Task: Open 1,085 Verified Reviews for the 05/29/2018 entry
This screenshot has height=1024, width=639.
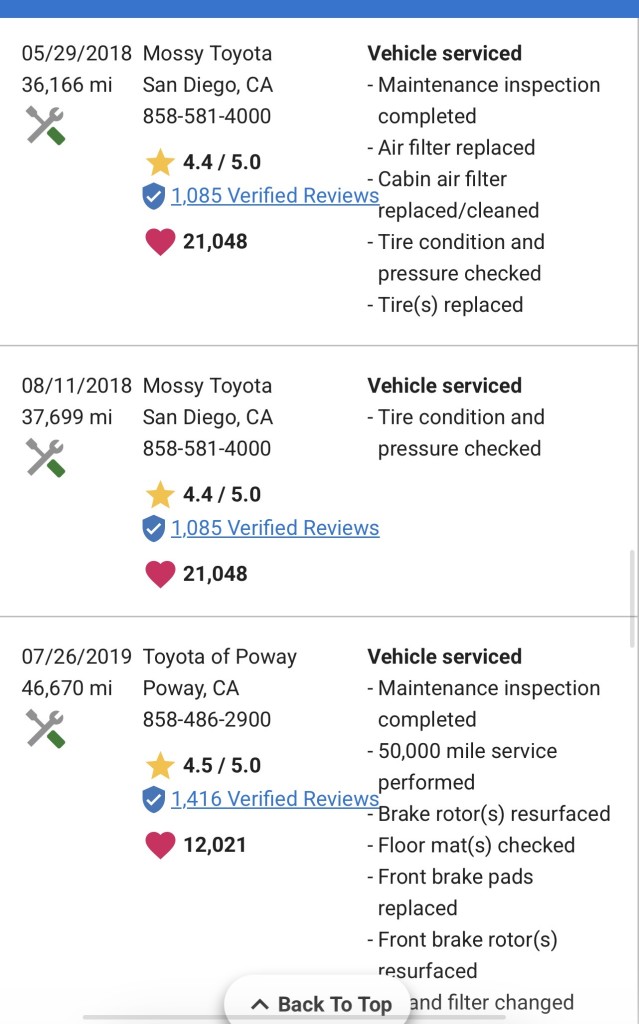Action: pos(275,196)
